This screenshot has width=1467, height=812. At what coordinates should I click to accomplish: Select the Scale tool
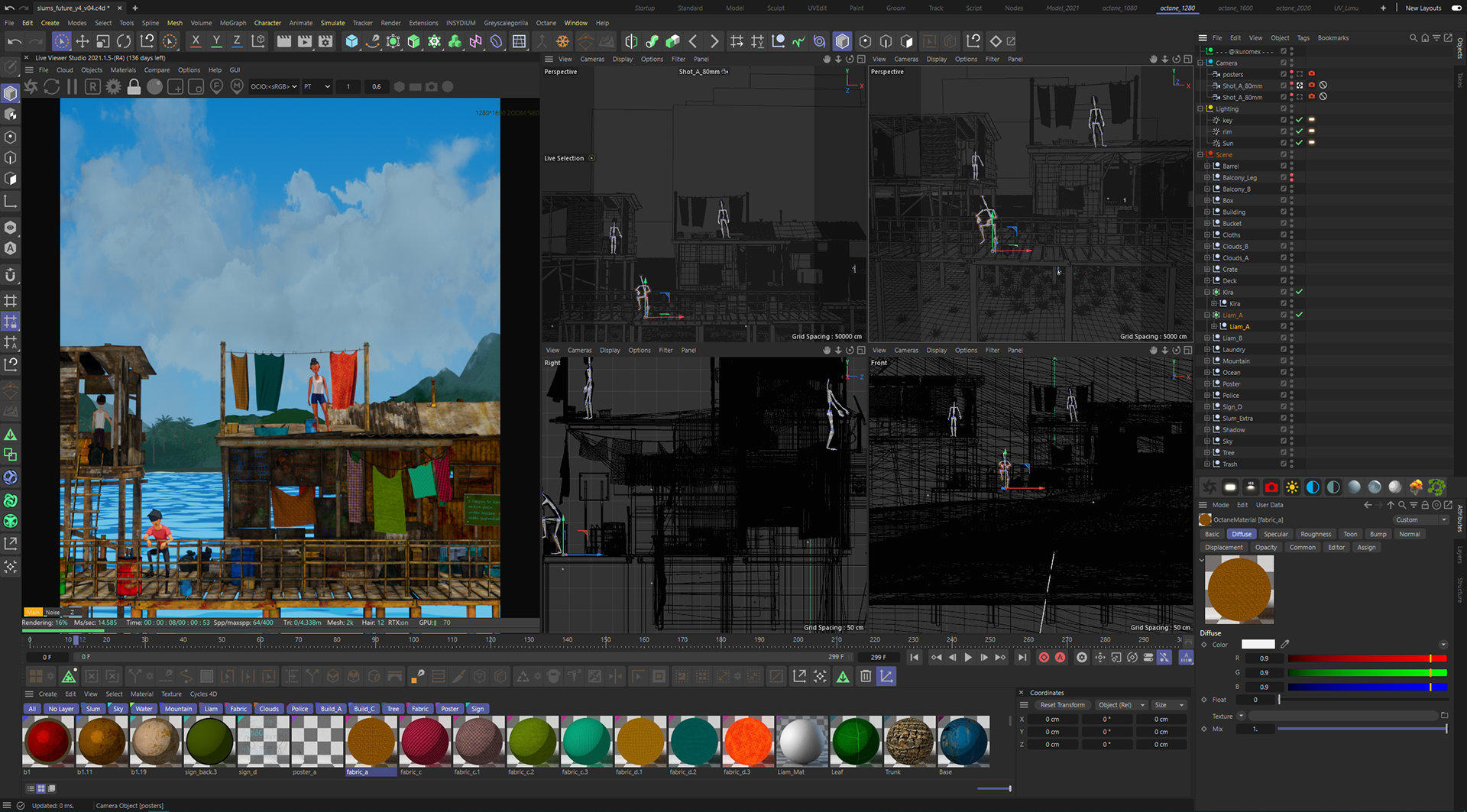click(x=103, y=41)
